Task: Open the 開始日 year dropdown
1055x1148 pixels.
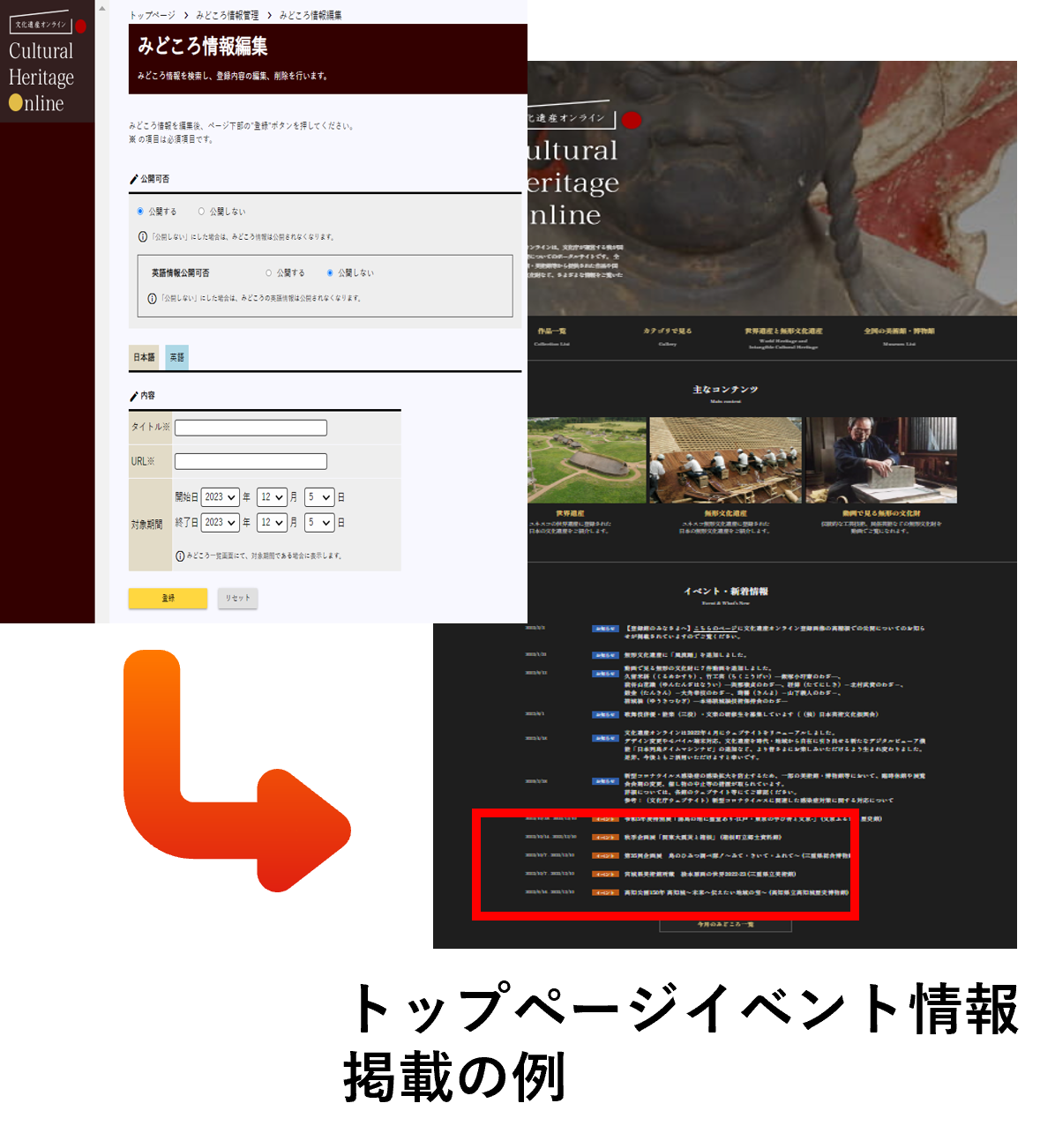Action: click(220, 497)
